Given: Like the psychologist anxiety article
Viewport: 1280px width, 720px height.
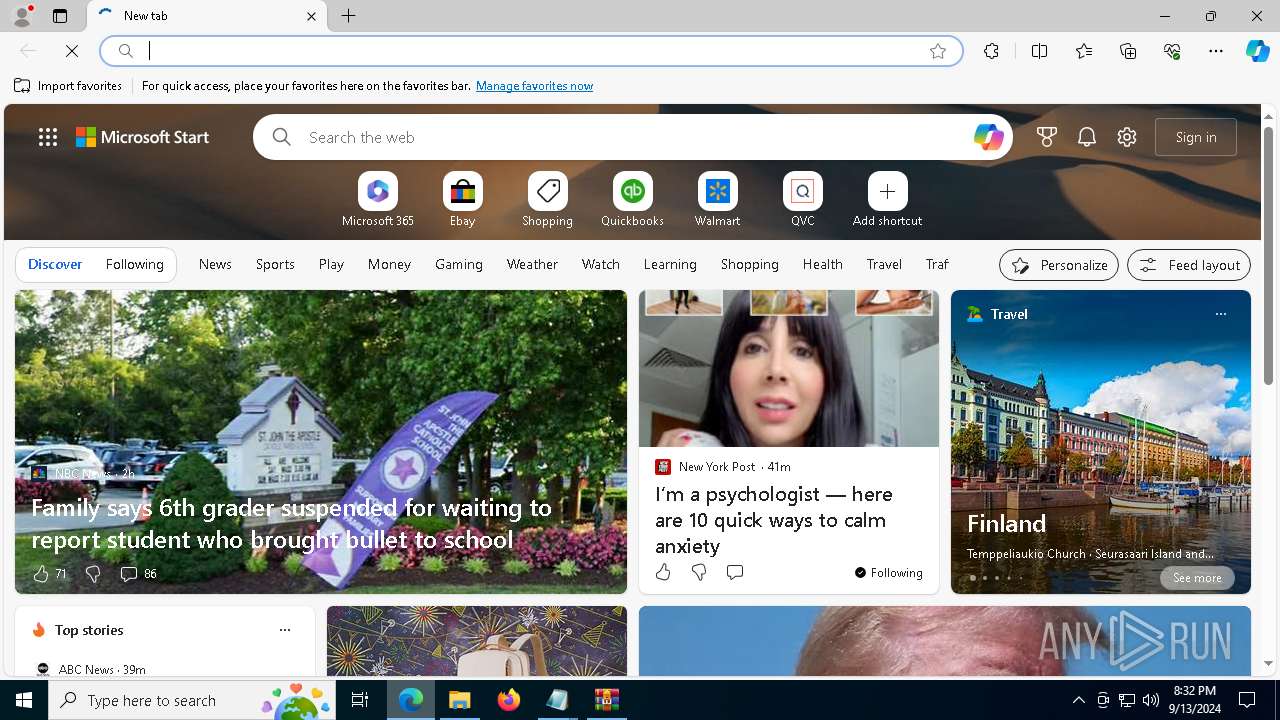Looking at the screenshot, I should [663, 572].
